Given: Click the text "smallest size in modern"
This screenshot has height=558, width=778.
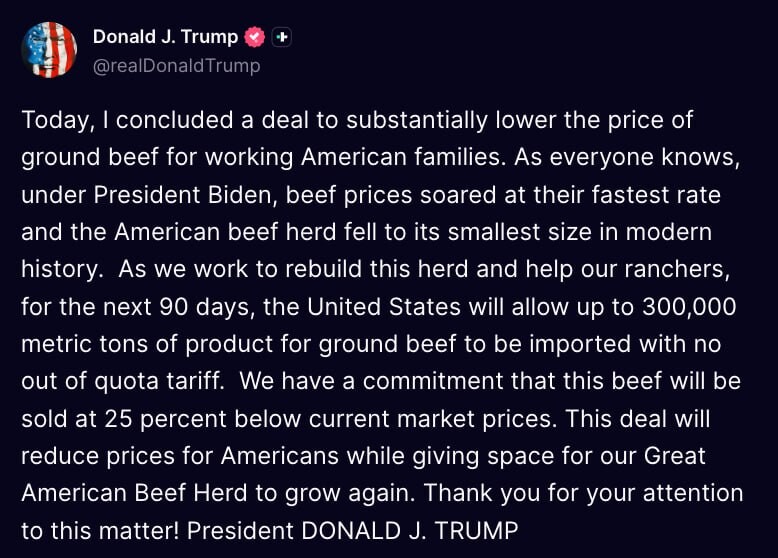Looking at the screenshot, I should tap(580, 232).
